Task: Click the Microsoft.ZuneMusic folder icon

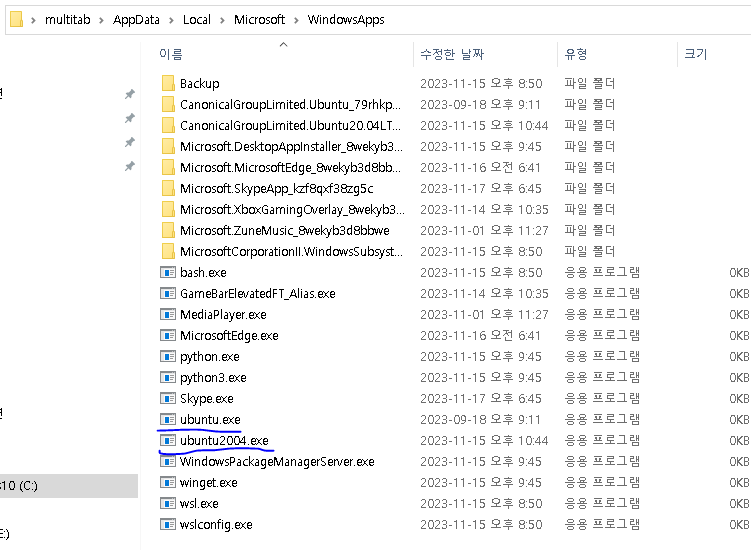Action: click(168, 230)
